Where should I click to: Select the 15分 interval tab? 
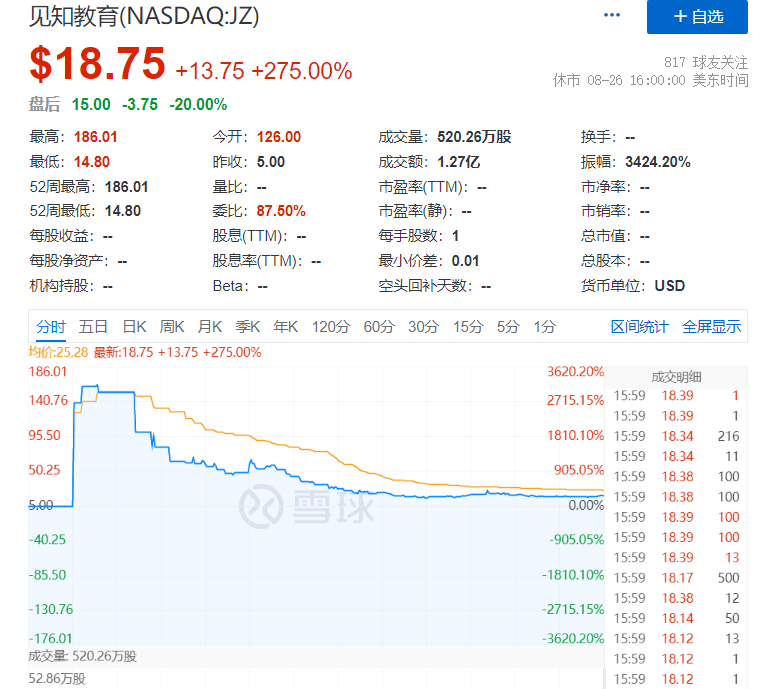point(467,326)
